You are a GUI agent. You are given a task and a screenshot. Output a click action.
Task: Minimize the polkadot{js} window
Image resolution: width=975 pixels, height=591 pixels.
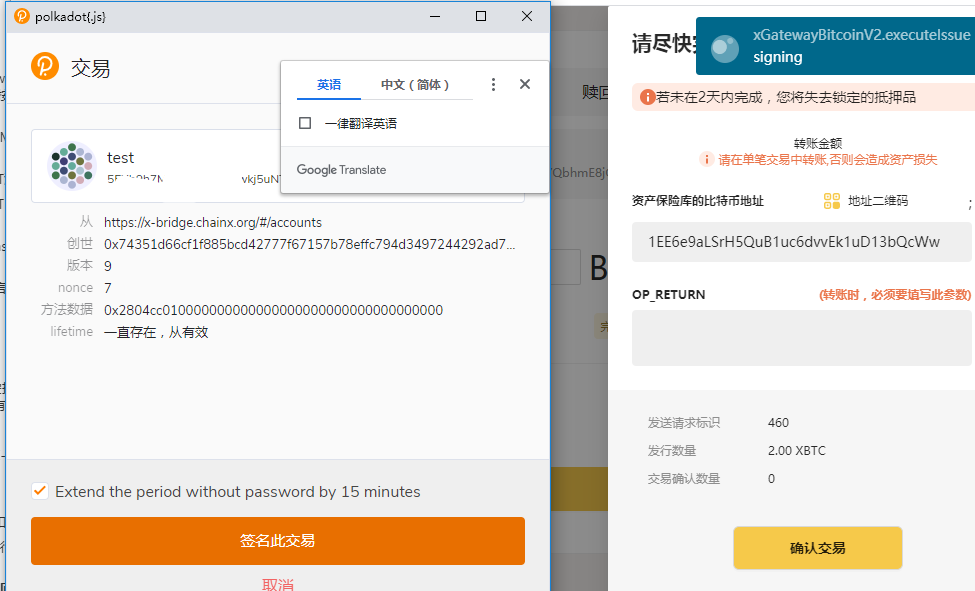(435, 16)
